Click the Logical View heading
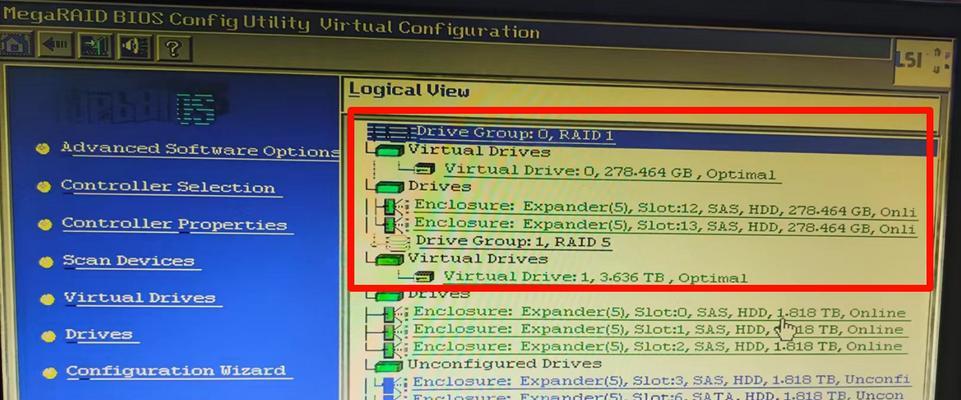 [x=409, y=91]
